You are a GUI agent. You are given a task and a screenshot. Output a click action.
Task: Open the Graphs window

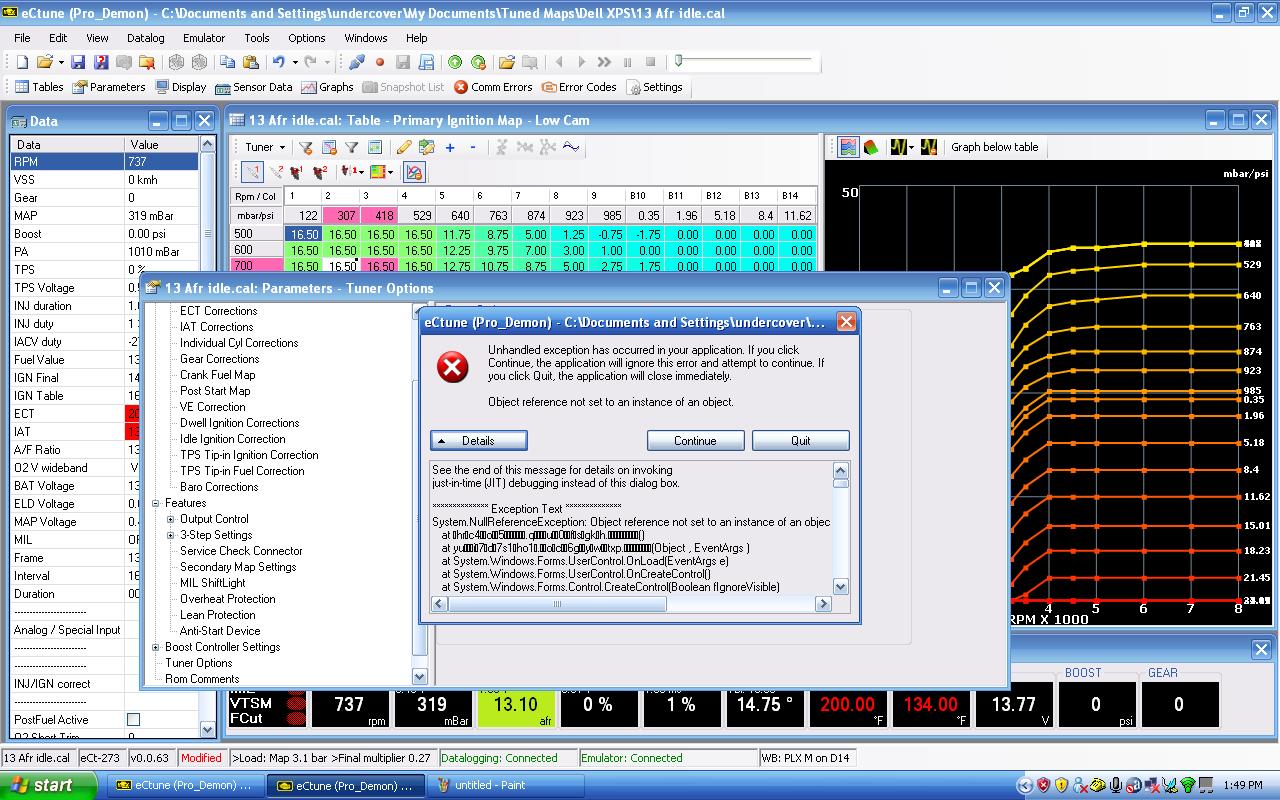coord(327,87)
